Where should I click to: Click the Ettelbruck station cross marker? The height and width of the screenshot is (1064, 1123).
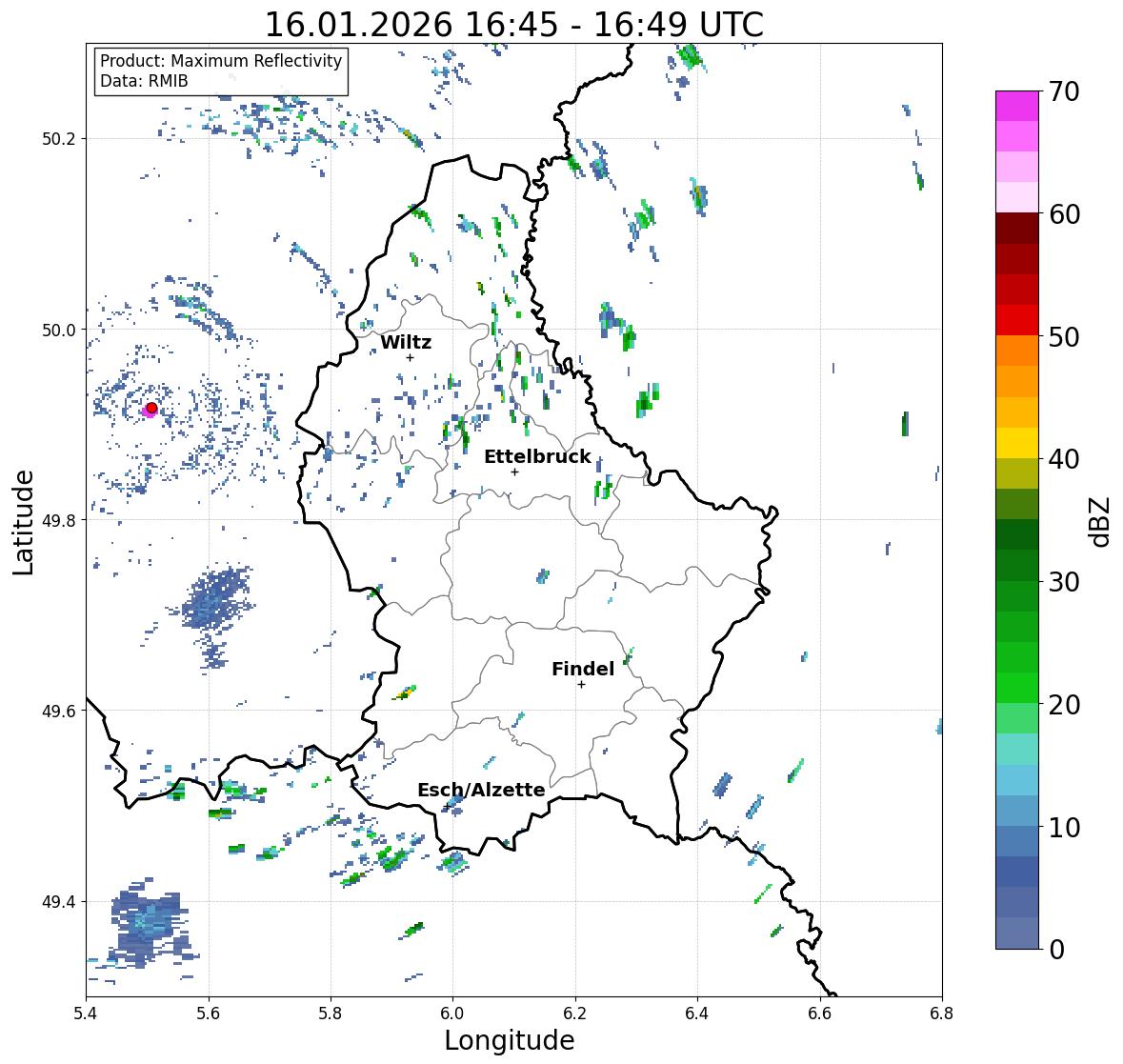point(514,472)
